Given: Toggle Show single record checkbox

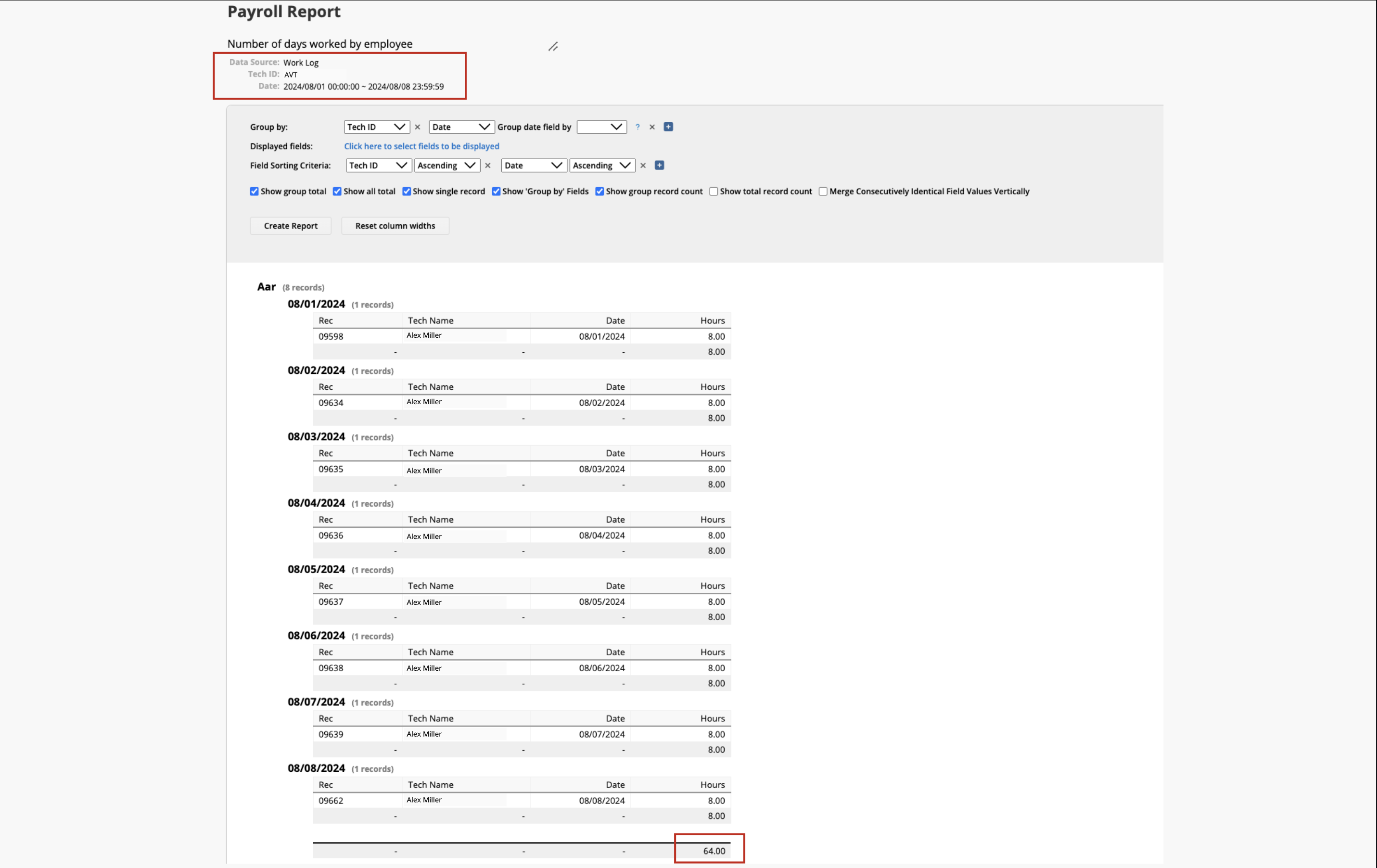Looking at the screenshot, I should (x=407, y=191).
